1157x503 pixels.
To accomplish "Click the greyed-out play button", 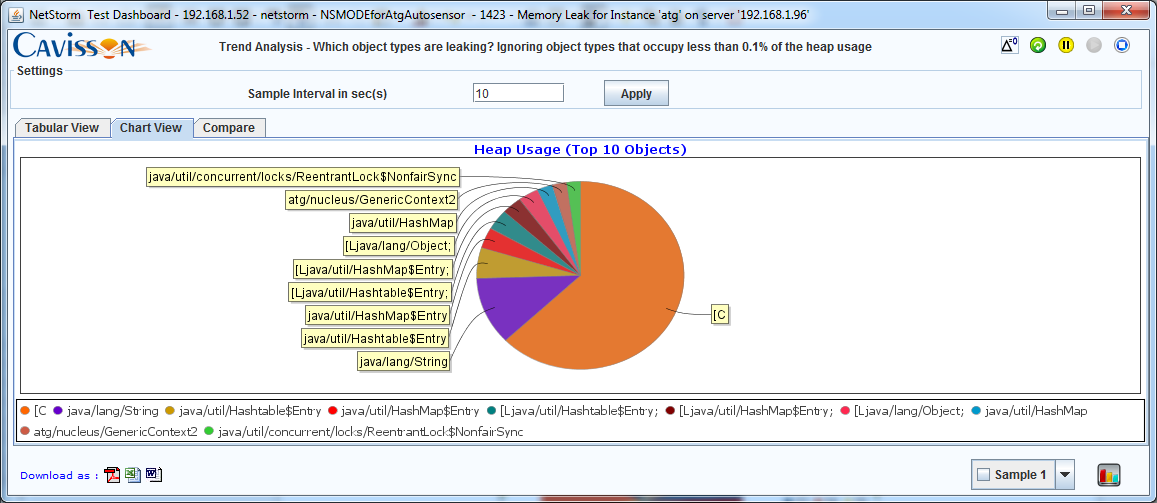I will click(1094, 45).
